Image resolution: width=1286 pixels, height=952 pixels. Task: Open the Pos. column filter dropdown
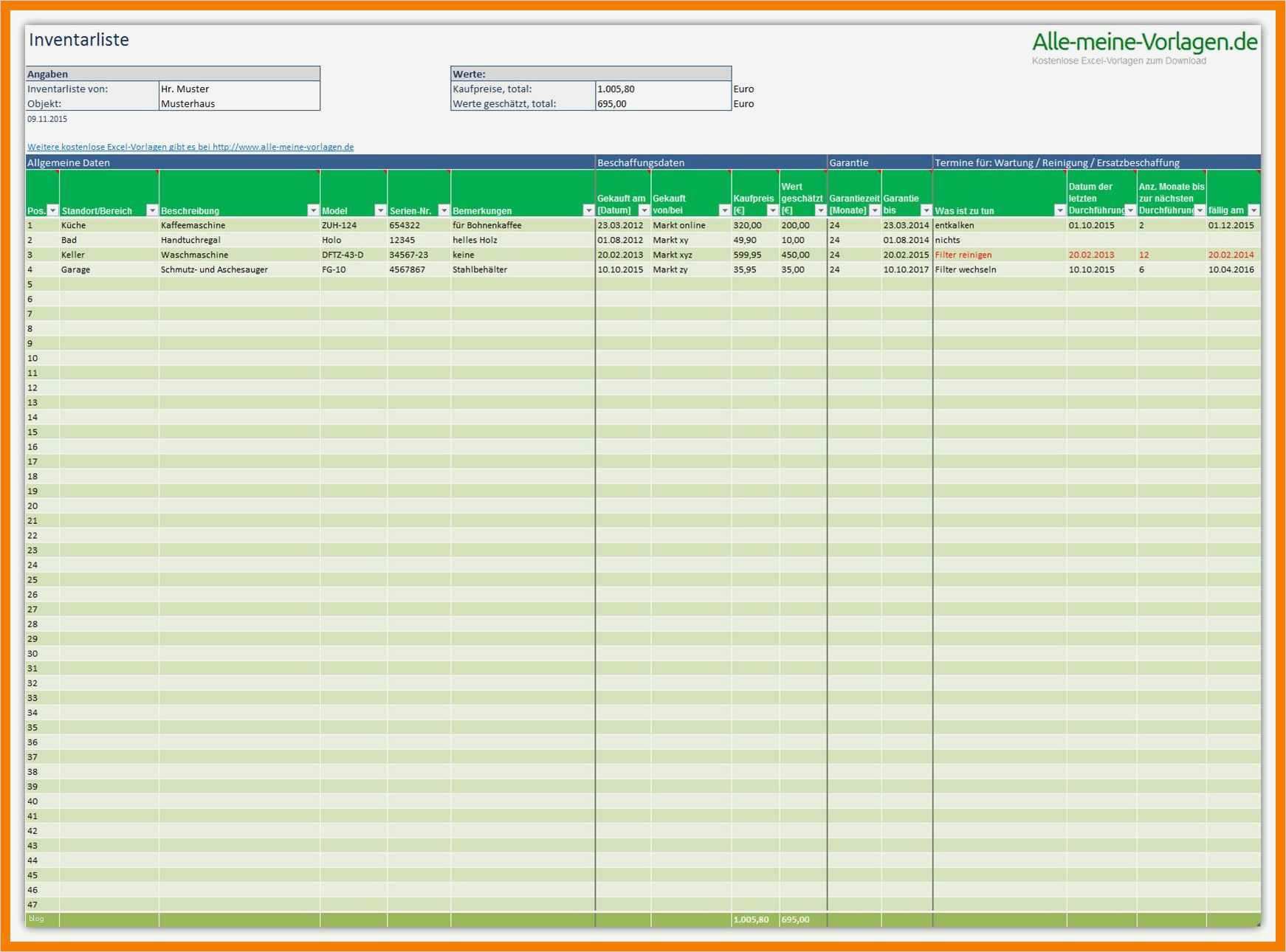coord(52,210)
